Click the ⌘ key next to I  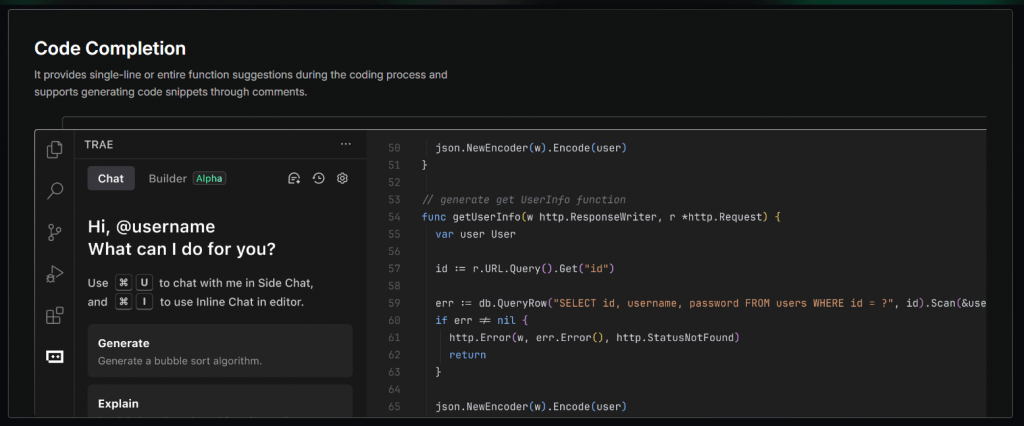(123, 303)
